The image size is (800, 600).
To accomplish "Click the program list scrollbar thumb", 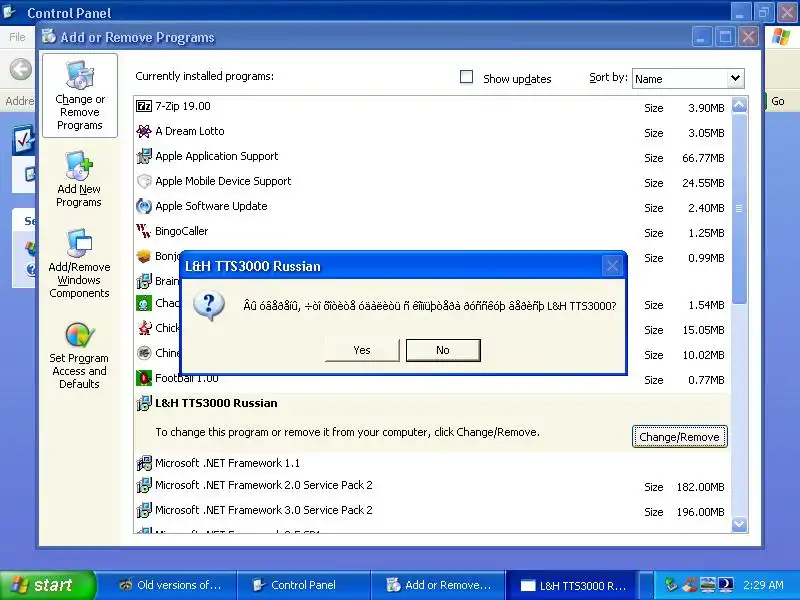I will pos(739,208).
